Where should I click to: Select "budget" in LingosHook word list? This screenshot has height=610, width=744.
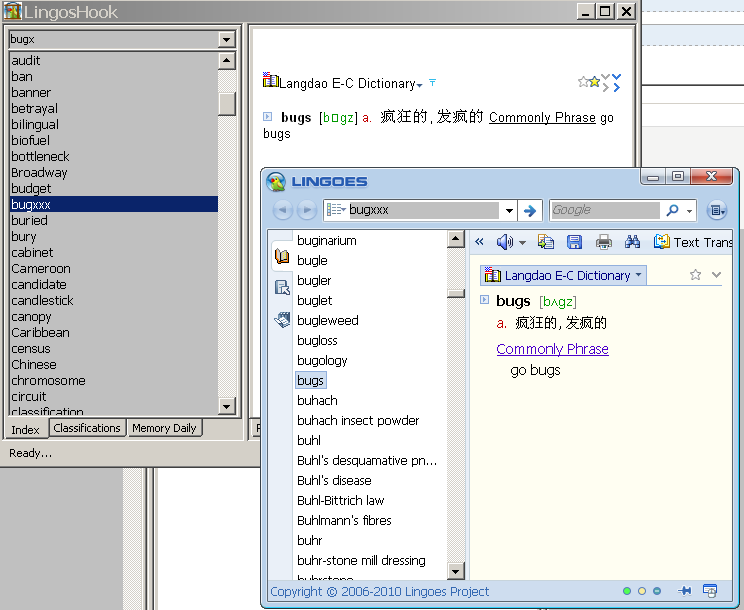pos(114,188)
